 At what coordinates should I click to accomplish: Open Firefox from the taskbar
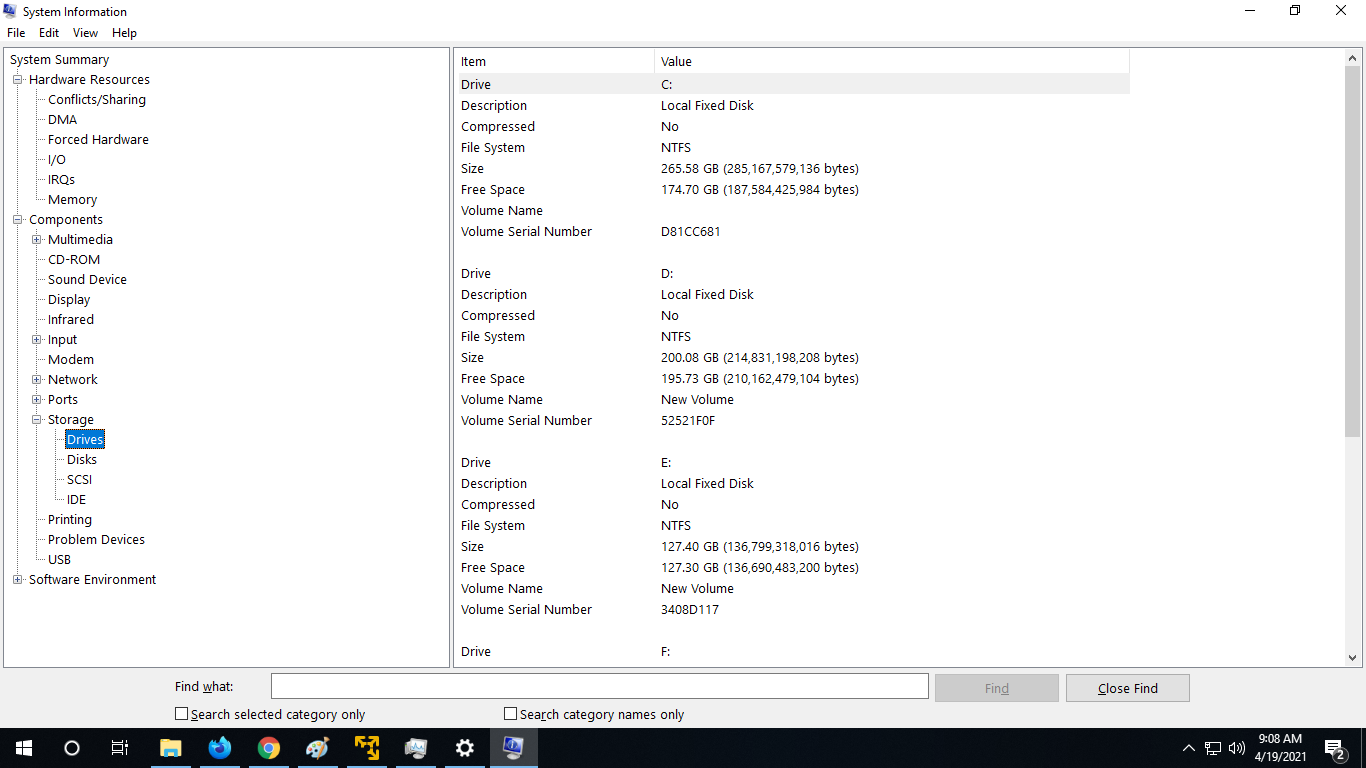point(219,747)
